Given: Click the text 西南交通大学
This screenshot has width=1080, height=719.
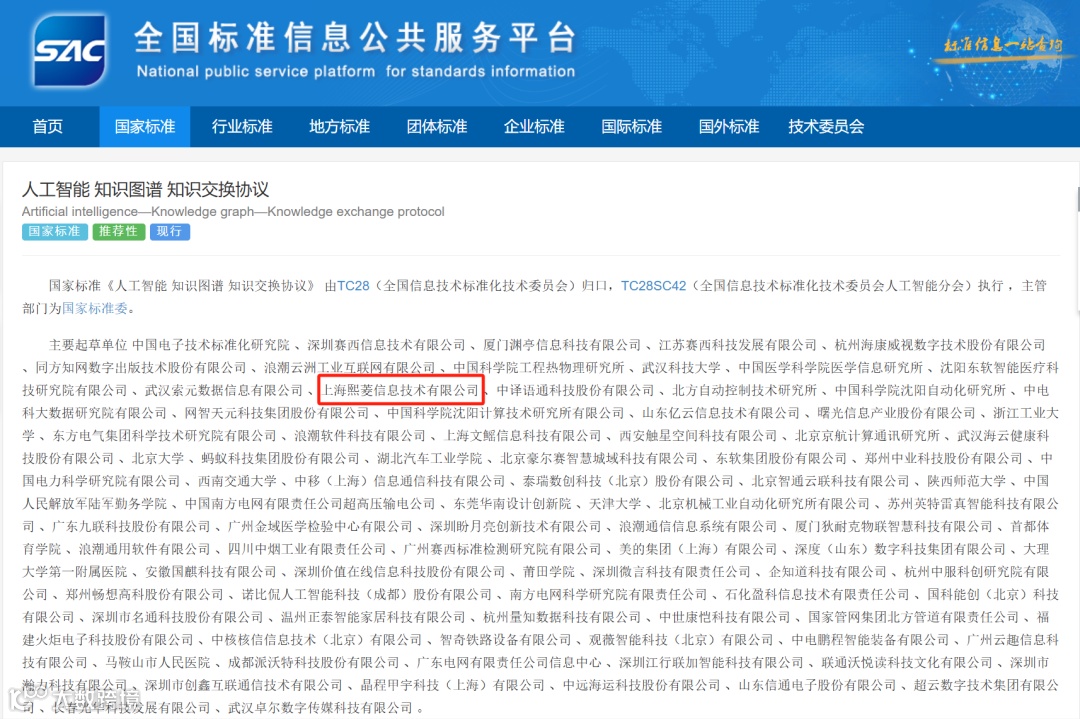Looking at the screenshot, I should (x=238, y=481).
